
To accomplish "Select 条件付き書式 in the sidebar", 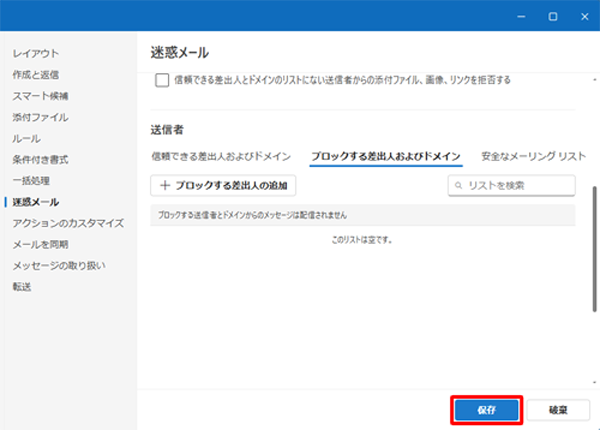I will (40, 160).
